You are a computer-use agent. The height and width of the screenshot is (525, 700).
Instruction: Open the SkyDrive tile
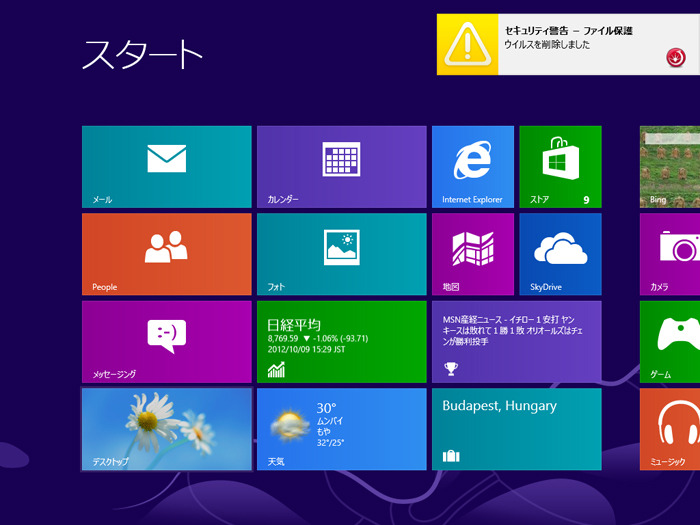coord(560,254)
